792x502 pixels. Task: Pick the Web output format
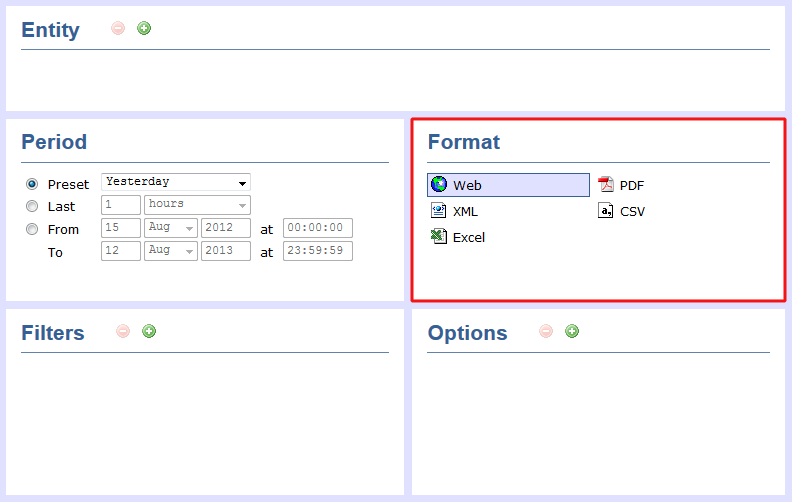tap(508, 185)
